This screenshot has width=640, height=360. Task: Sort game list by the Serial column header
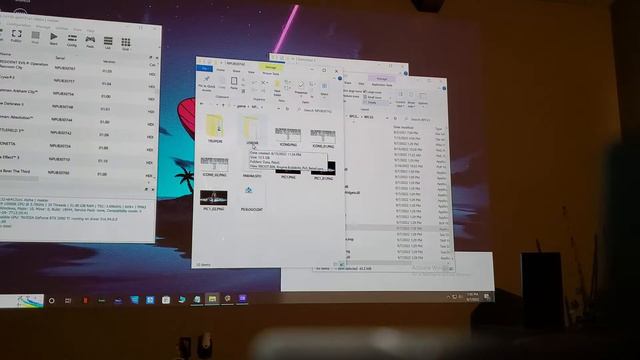pos(60,58)
